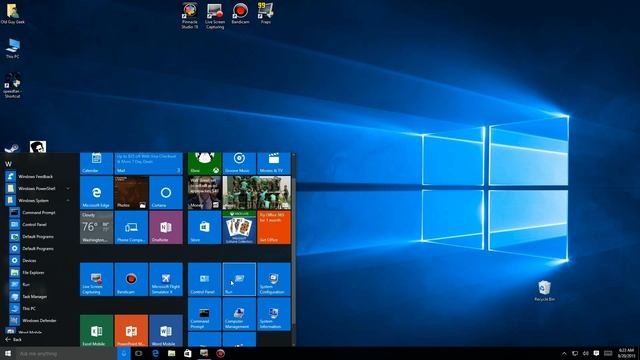Open the System Information tile
Viewport: 640px width, 360px height.
274,314
